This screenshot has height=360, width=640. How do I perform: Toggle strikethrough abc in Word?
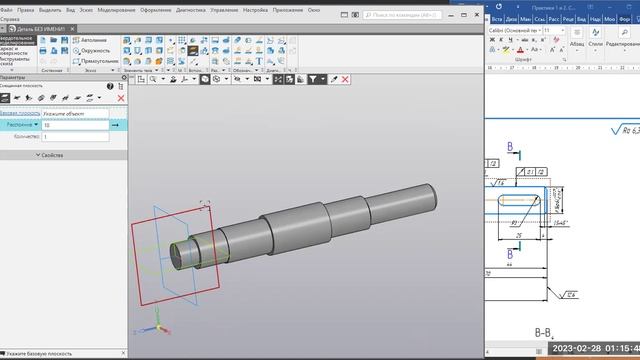click(525, 40)
